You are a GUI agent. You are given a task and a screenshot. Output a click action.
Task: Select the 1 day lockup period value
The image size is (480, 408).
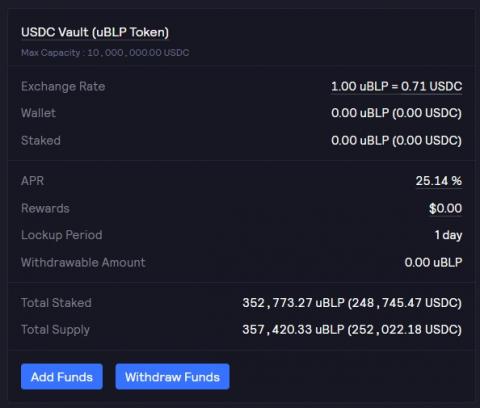(448, 235)
